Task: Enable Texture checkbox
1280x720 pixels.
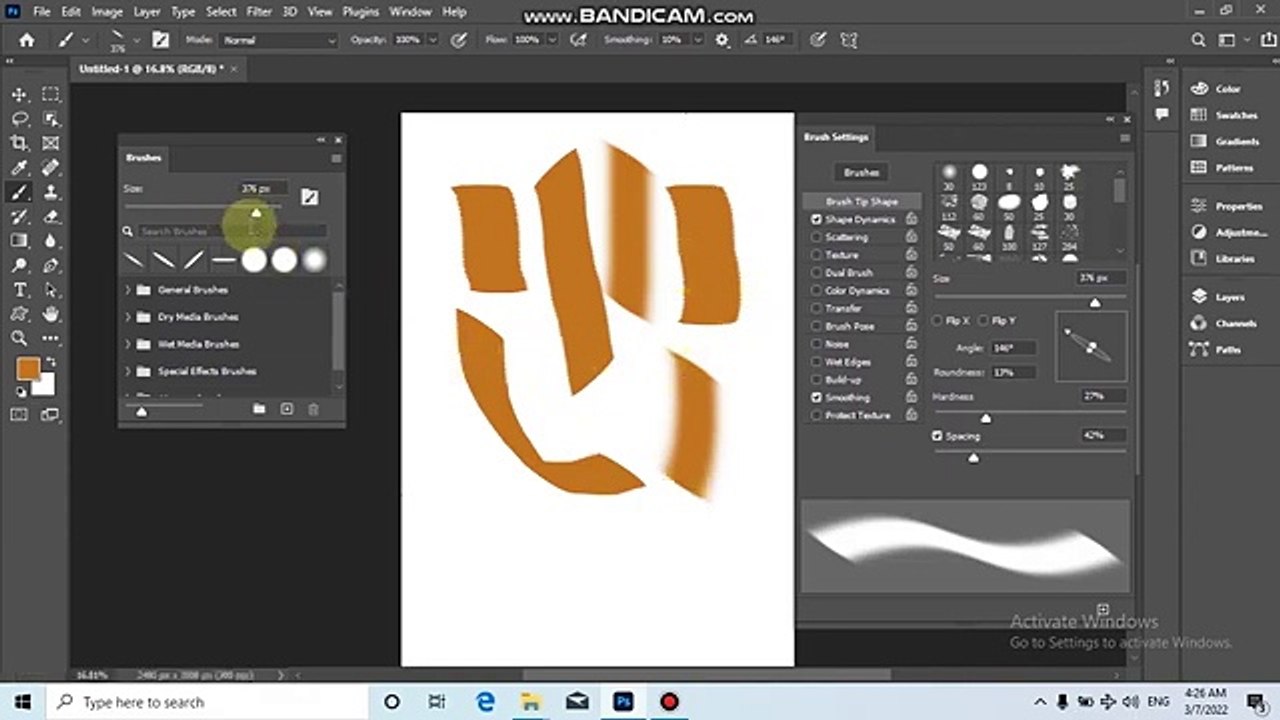Action: point(816,255)
